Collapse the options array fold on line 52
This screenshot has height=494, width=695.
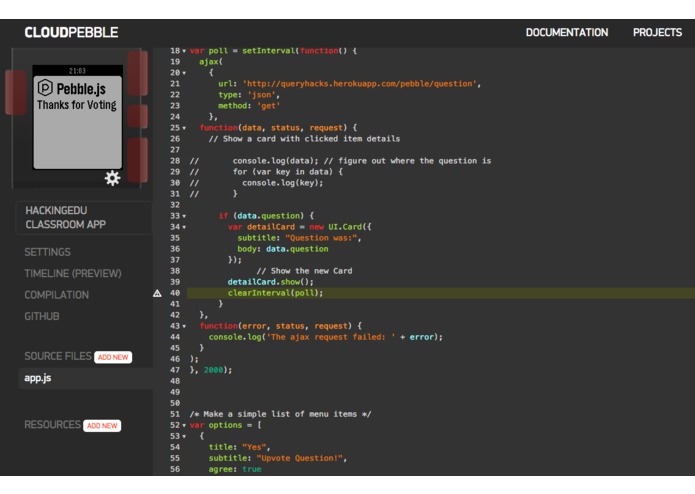pyautogui.click(x=184, y=425)
